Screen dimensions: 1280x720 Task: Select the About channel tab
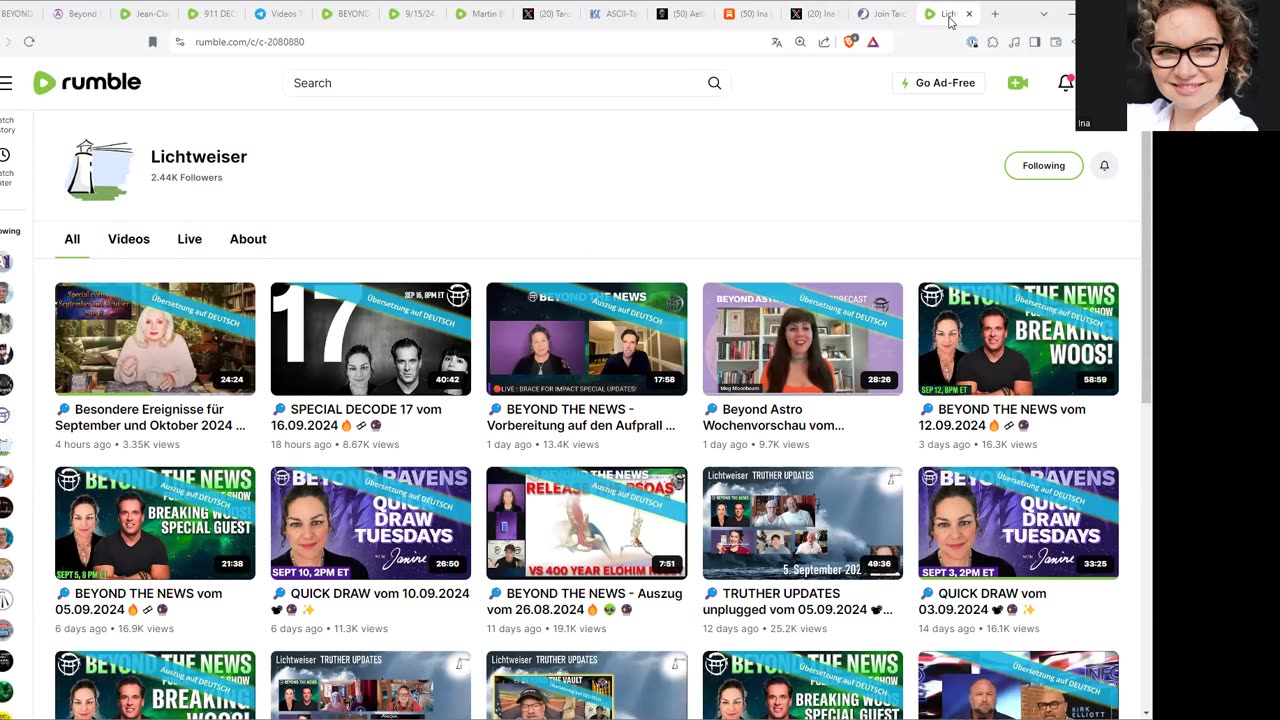pyautogui.click(x=248, y=239)
